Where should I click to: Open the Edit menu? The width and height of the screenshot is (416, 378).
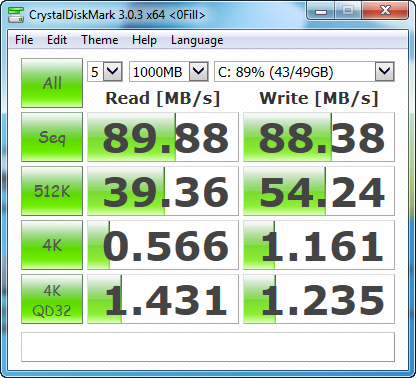click(x=57, y=40)
